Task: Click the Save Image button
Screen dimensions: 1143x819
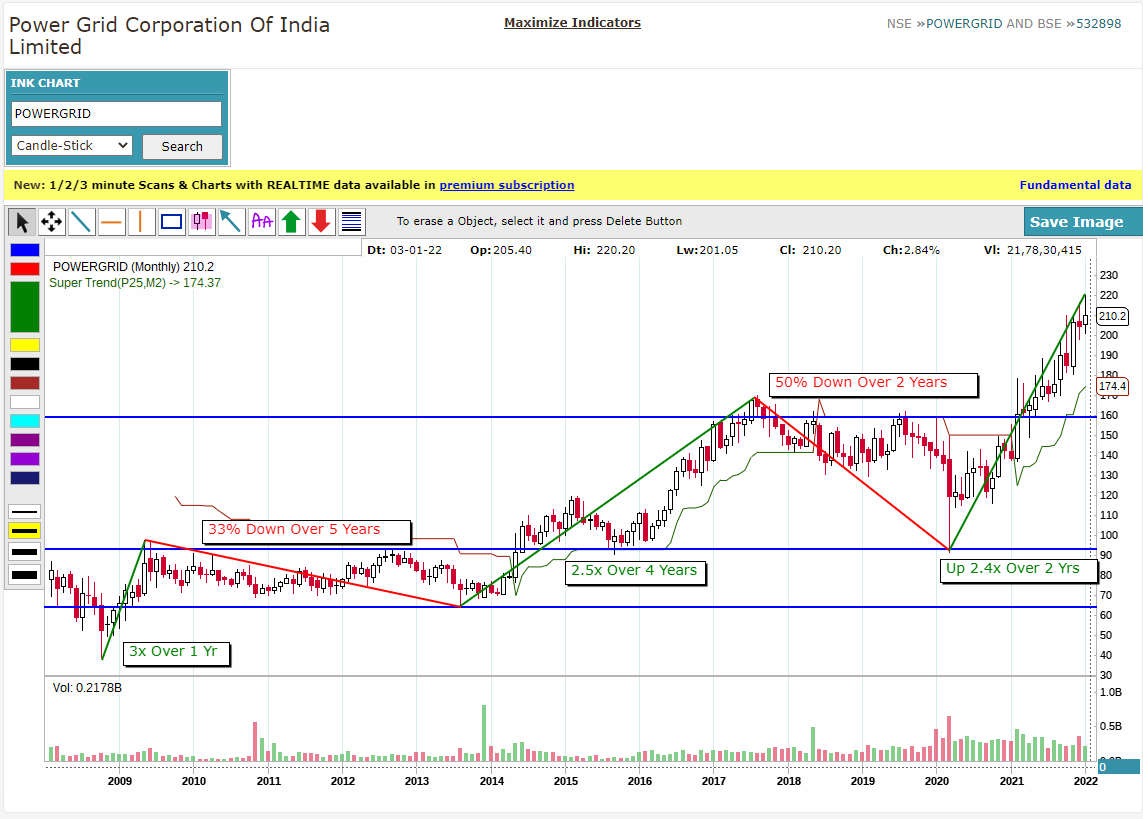Action: [x=1082, y=222]
